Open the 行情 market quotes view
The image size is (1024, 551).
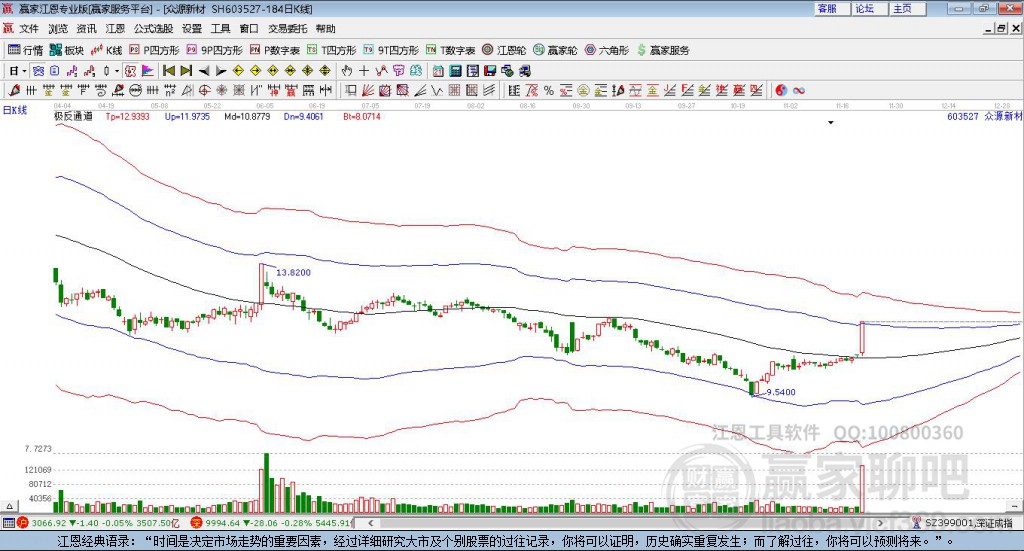(x=25, y=50)
